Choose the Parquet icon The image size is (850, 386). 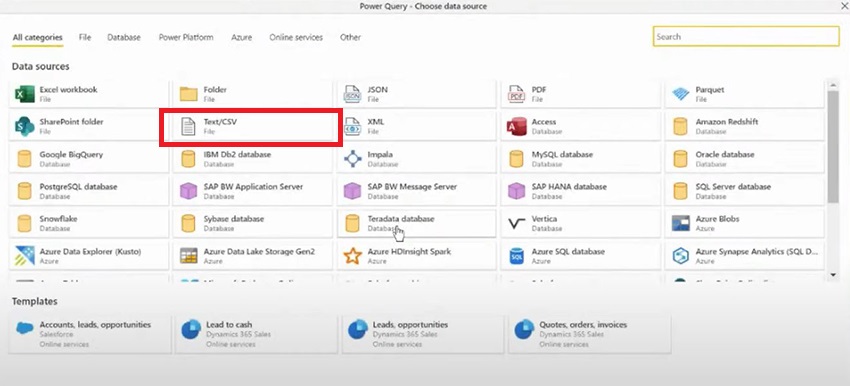680,94
